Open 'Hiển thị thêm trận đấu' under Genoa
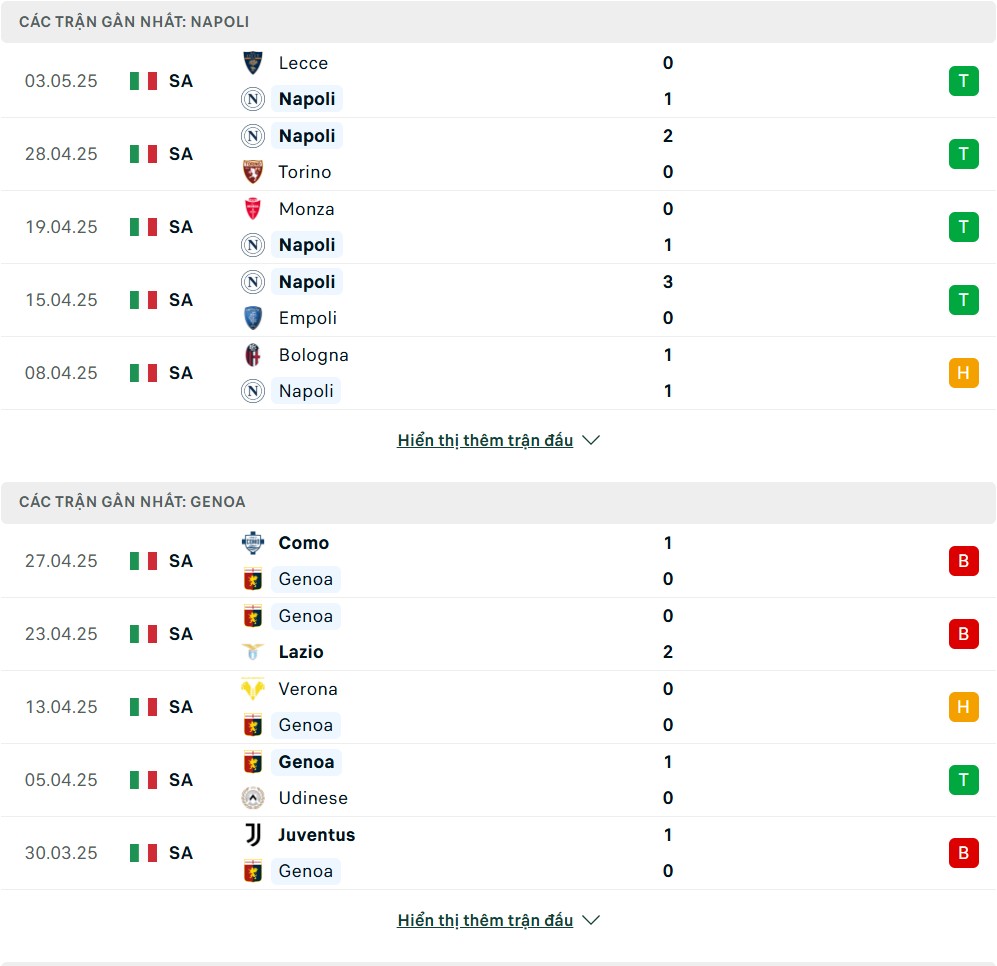This screenshot has width=997, height=966. tap(485, 920)
